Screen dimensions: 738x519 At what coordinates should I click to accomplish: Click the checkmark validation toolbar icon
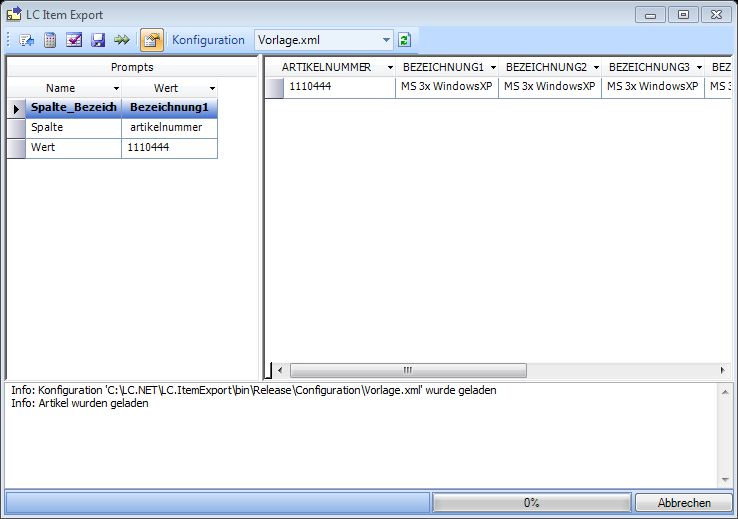74,40
